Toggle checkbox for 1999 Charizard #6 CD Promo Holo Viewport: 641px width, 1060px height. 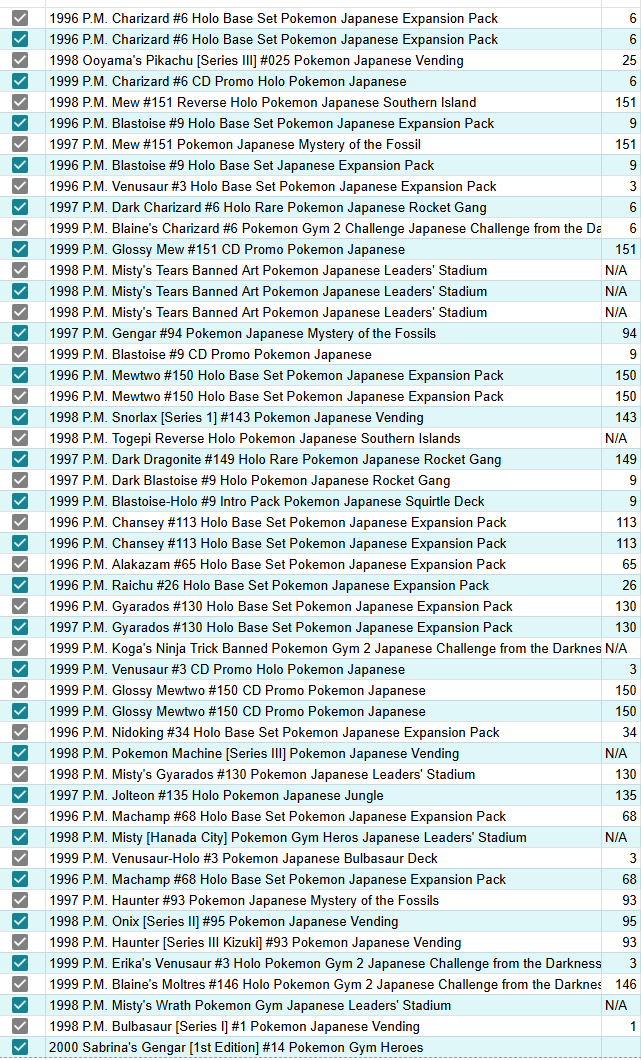[20, 81]
